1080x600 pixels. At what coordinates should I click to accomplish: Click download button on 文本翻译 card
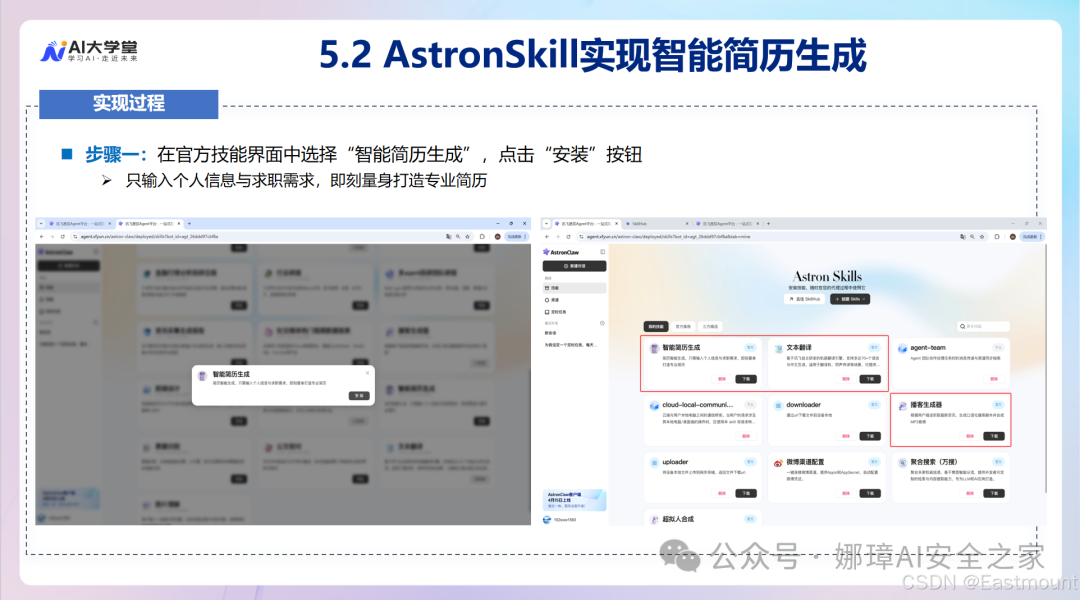tap(870, 379)
